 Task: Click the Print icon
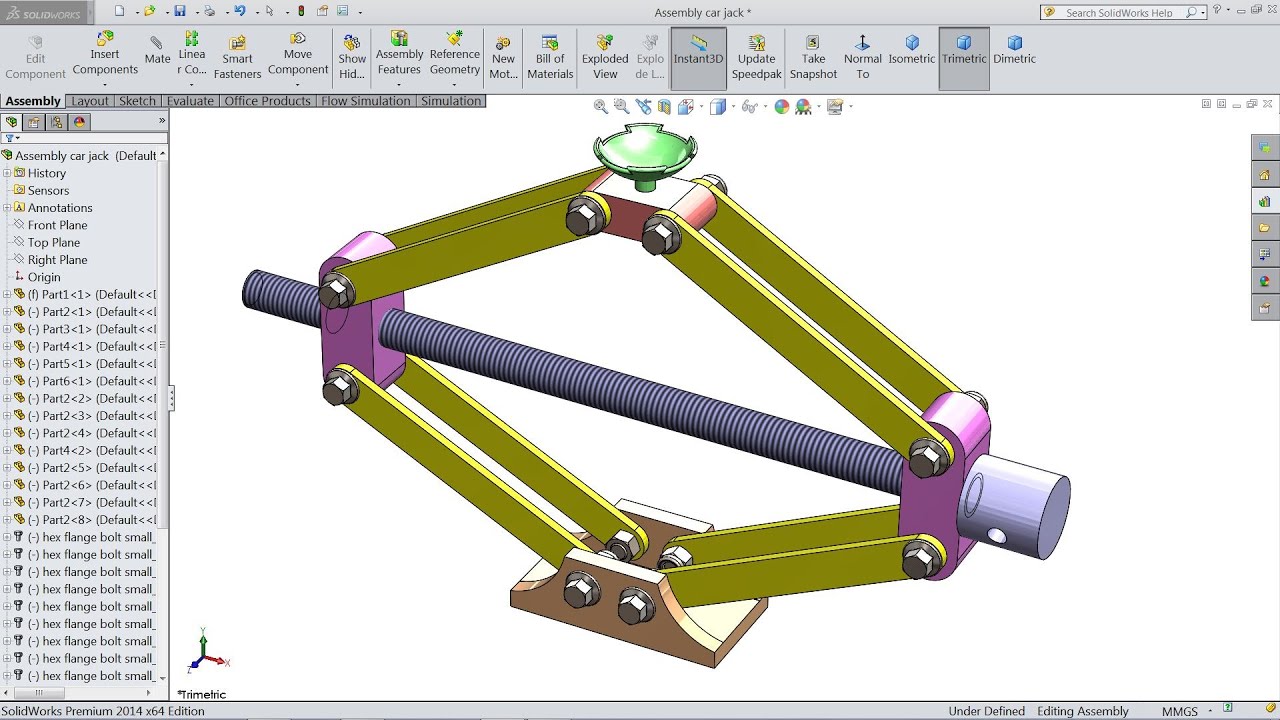[x=209, y=11]
